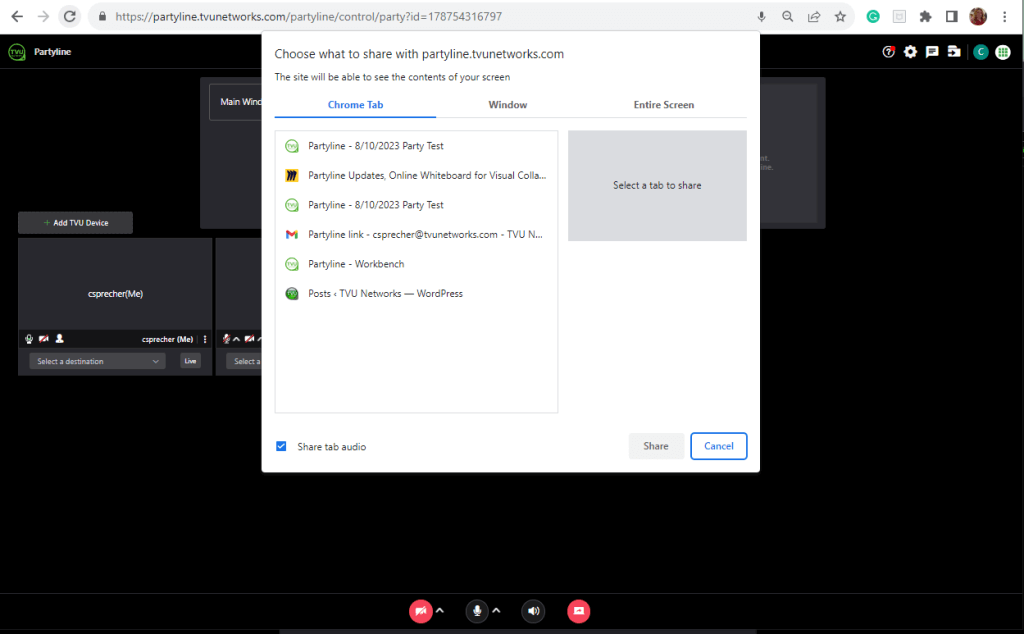Open Partyline settings gear
This screenshot has width=1024, height=634.
coord(910,52)
